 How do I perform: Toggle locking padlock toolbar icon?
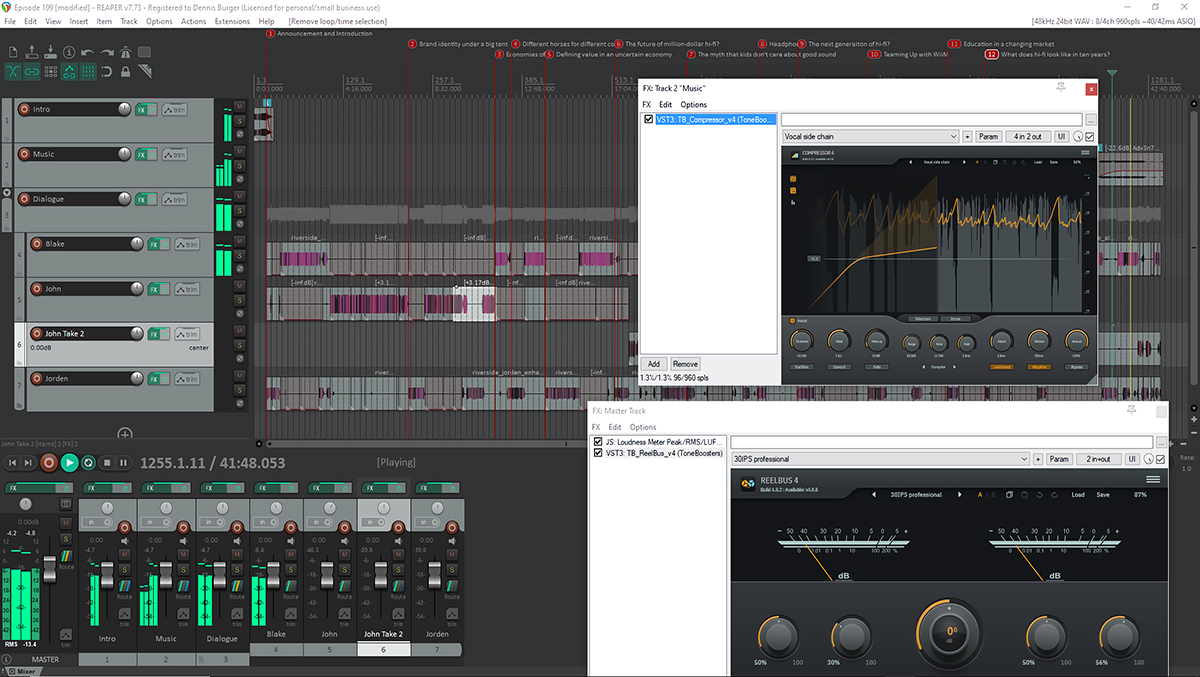pyautogui.click(x=126, y=71)
